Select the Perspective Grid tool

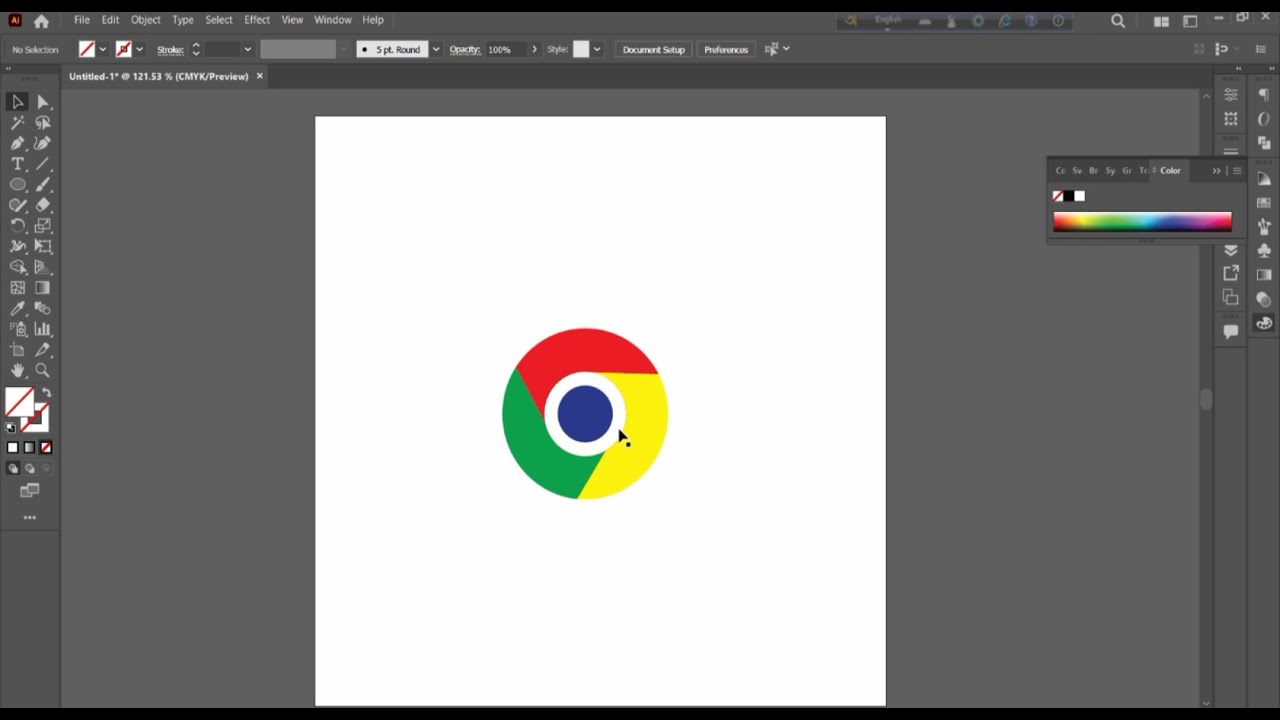tap(43, 267)
